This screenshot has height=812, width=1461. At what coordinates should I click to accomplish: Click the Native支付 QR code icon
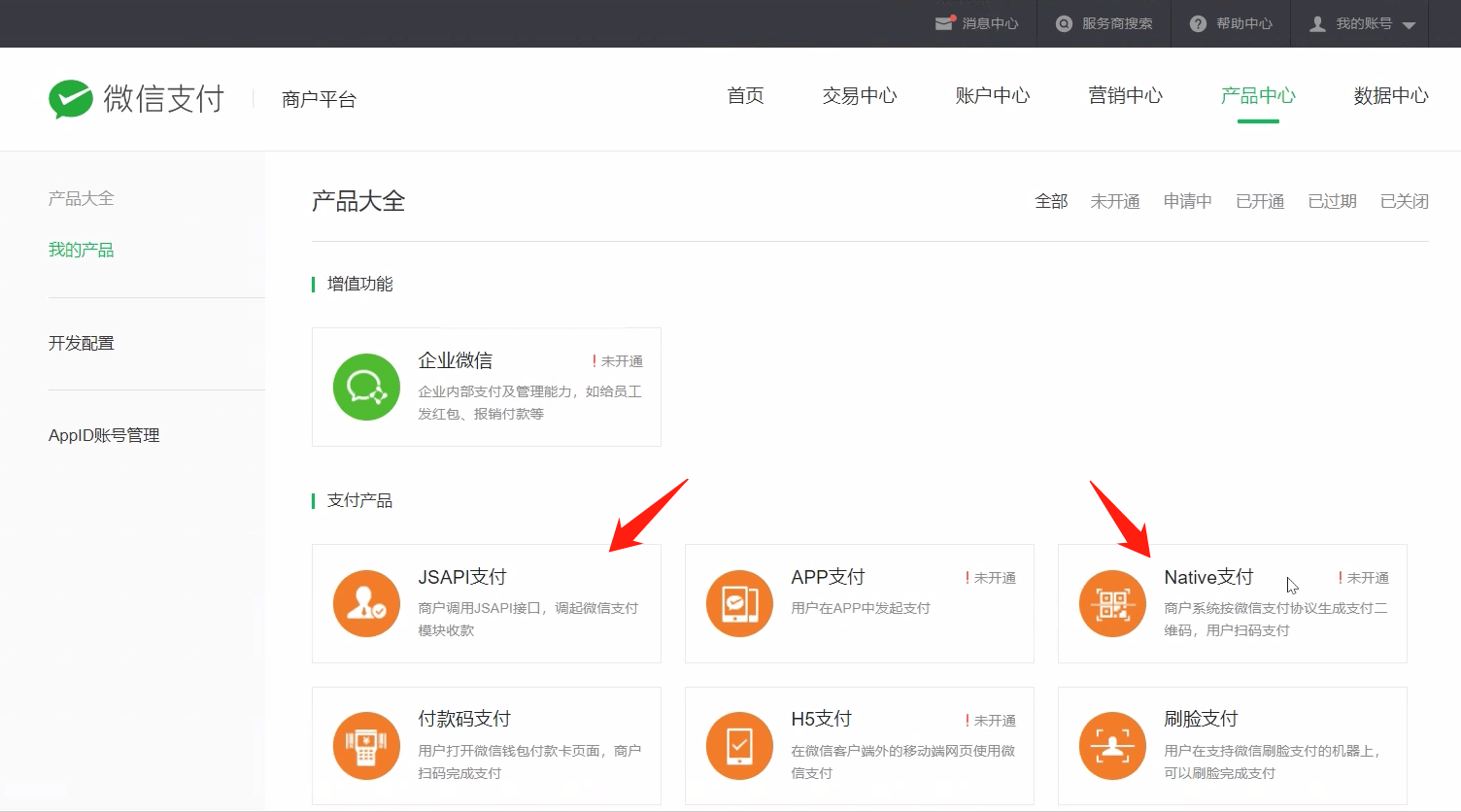click(x=1112, y=603)
